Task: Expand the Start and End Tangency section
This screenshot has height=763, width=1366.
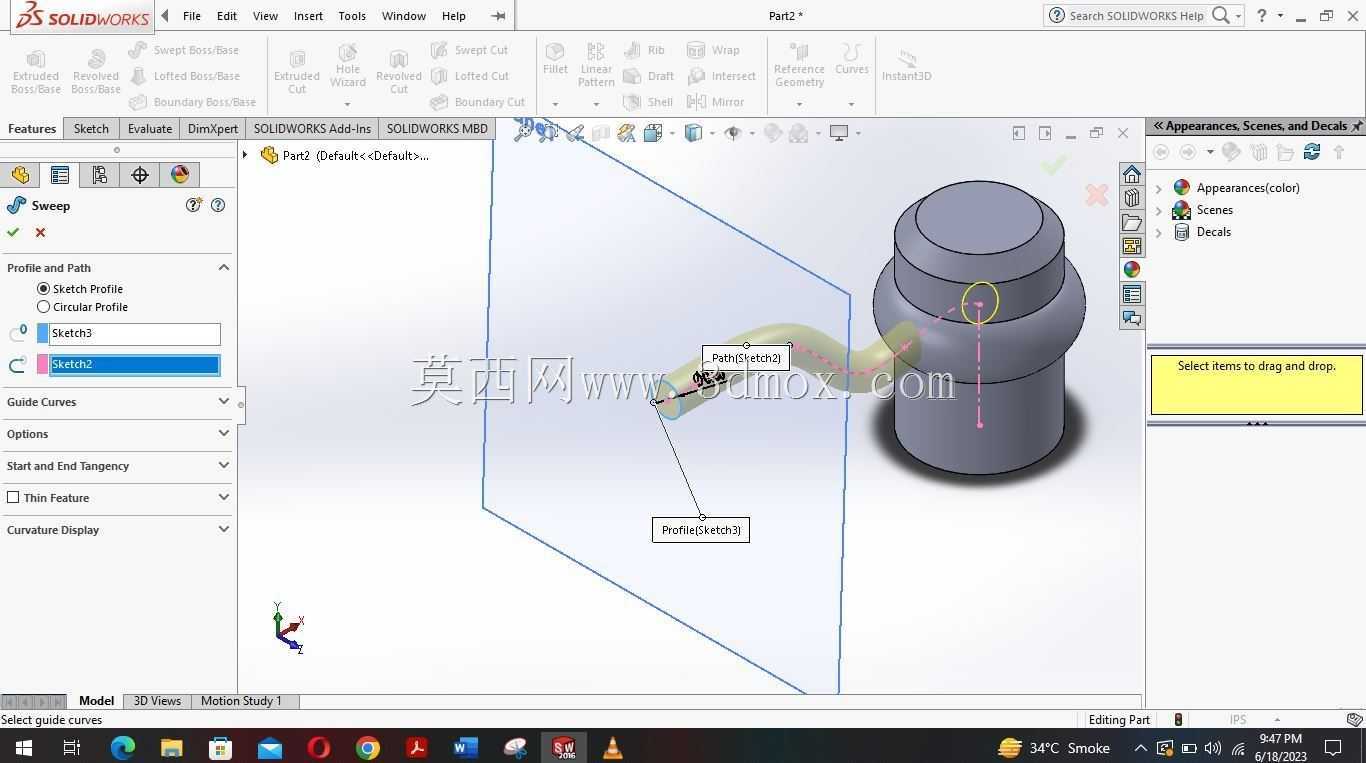Action: [x=224, y=466]
